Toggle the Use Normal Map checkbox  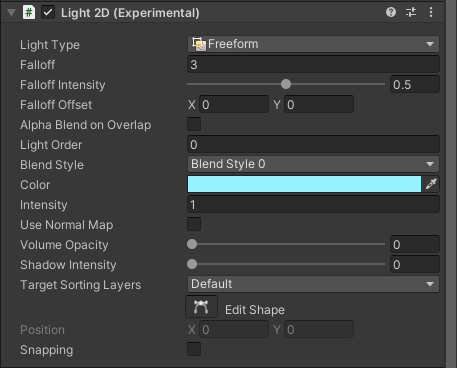tap(194, 224)
